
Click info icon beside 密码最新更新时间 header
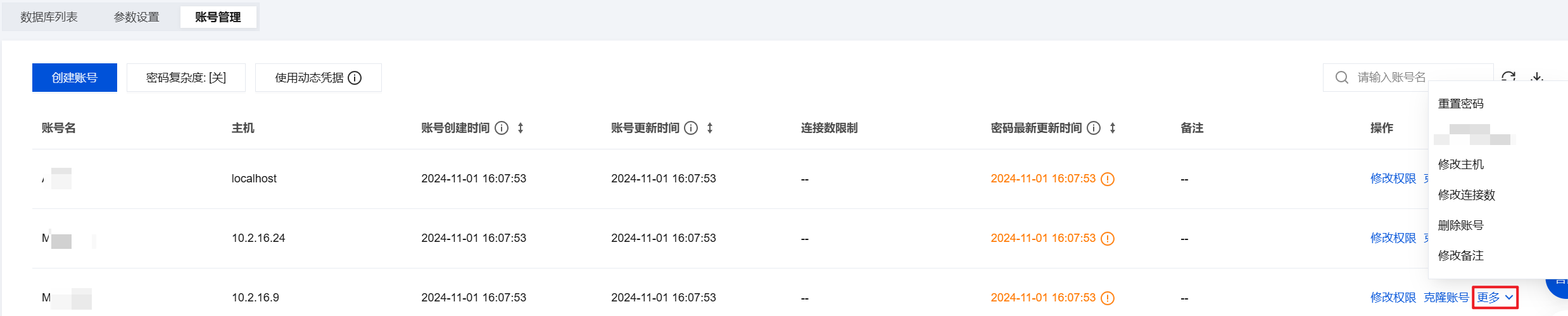point(1094,128)
